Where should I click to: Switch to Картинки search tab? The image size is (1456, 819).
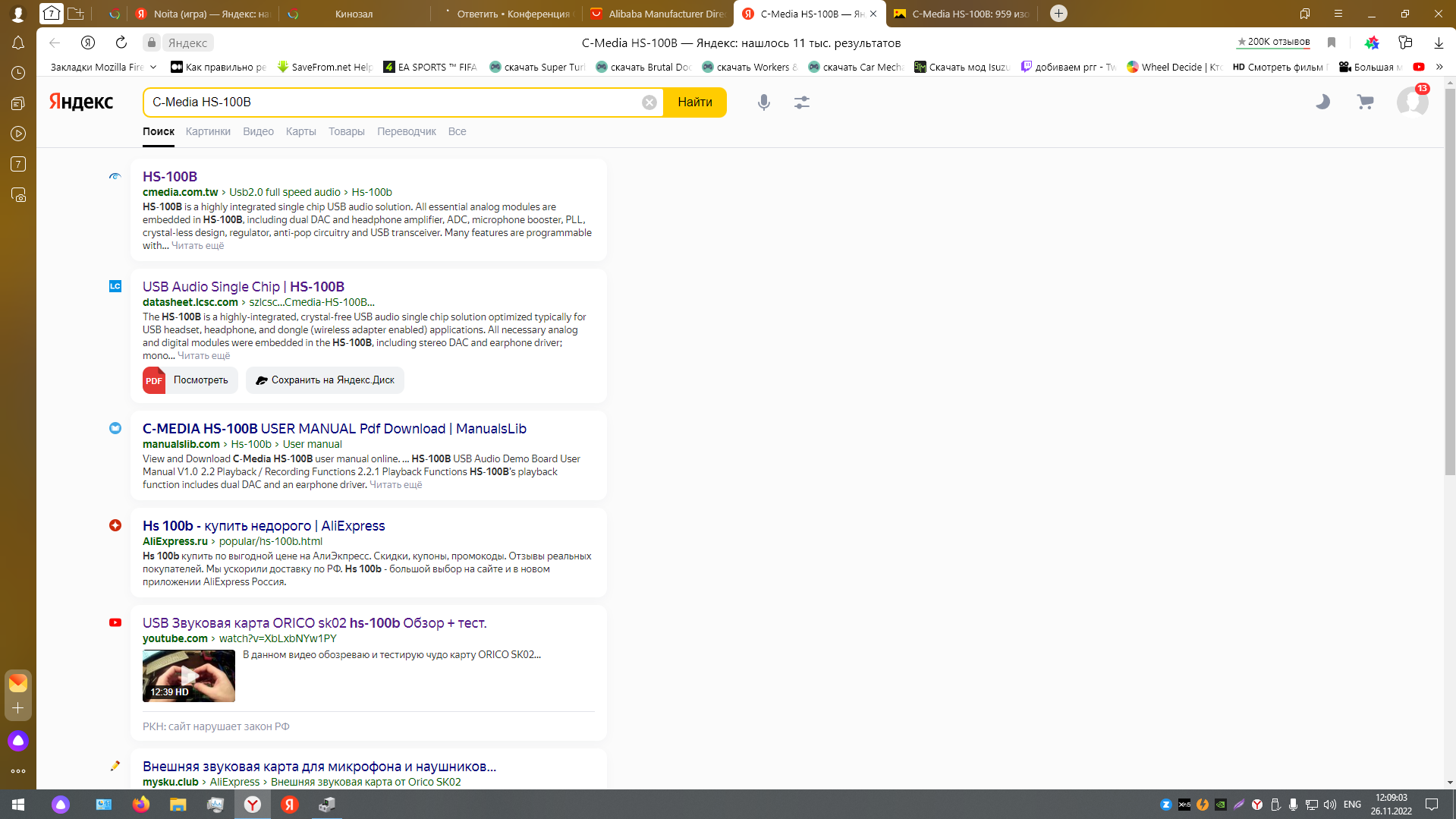point(208,131)
